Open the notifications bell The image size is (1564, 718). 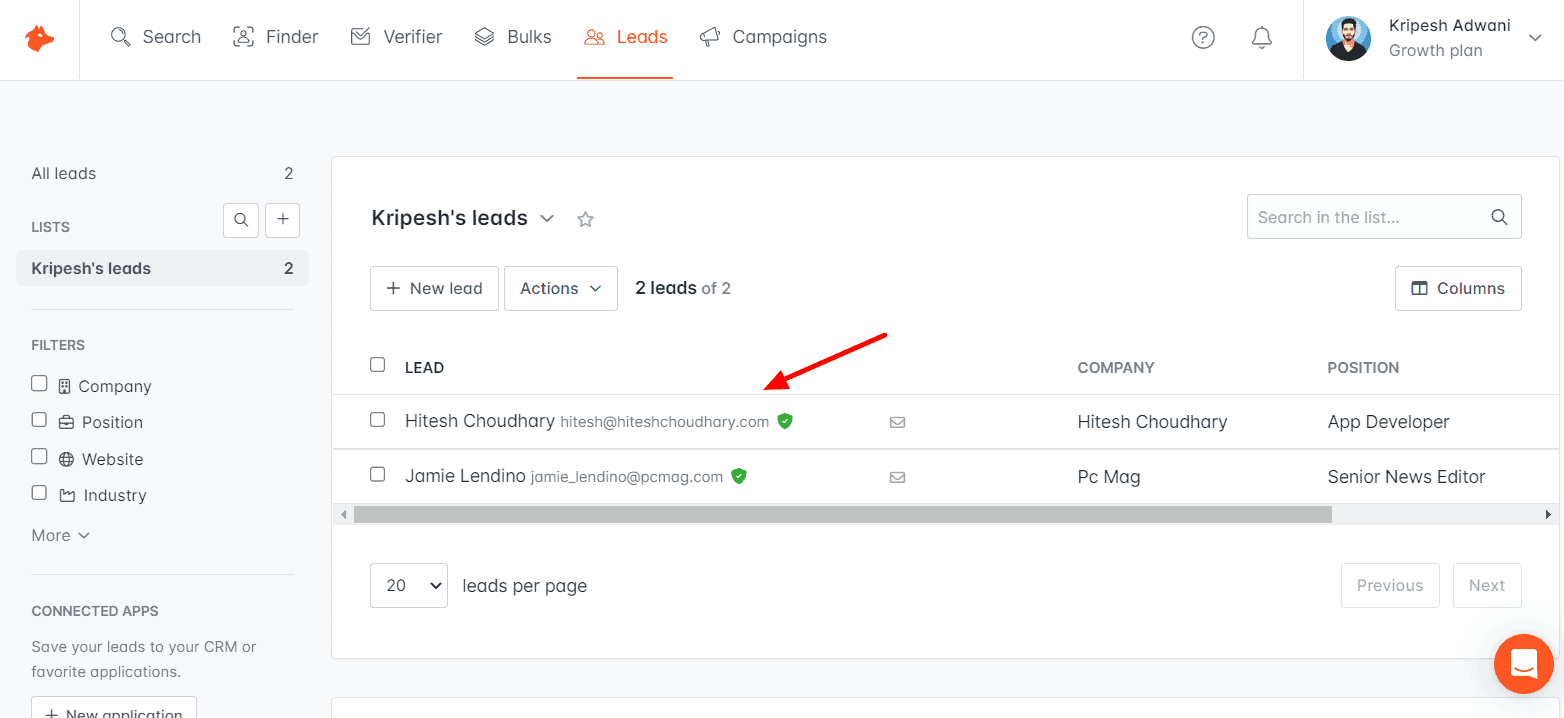[1262, 38]
